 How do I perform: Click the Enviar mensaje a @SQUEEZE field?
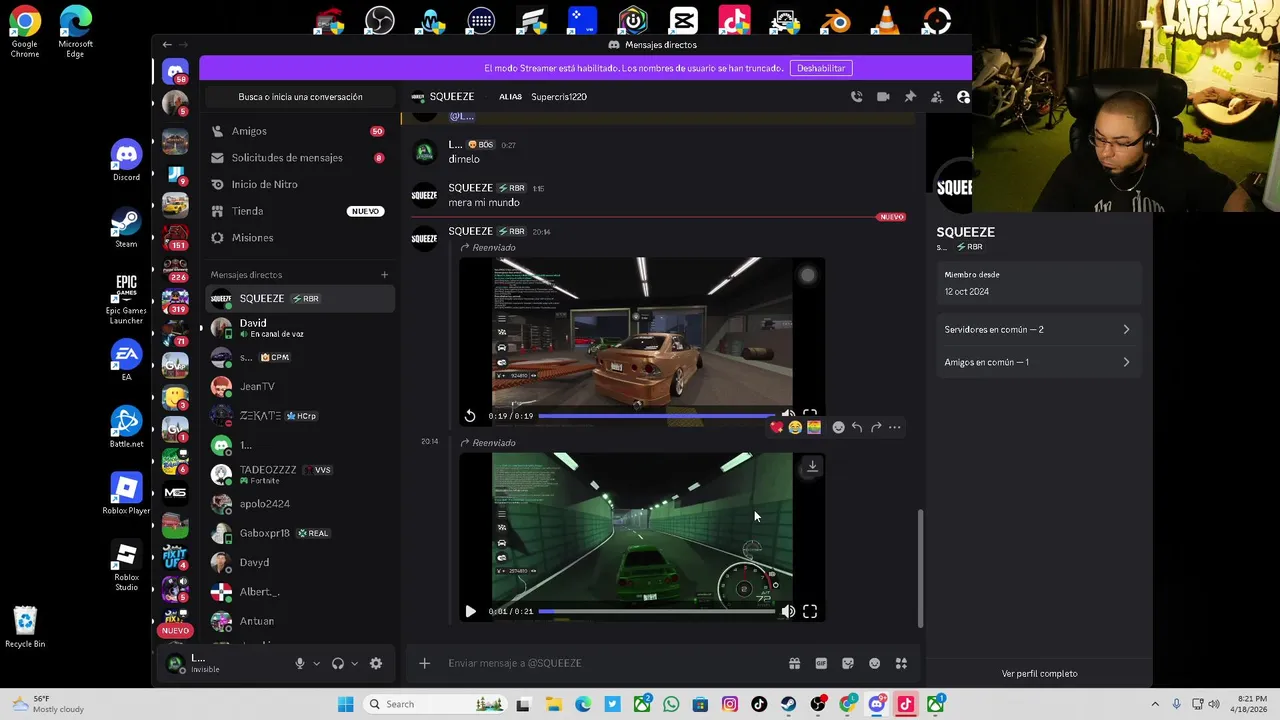610,663
